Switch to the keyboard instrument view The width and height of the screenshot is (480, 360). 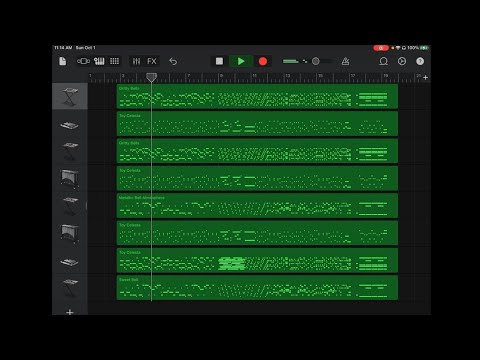click(x=99, y=61)
